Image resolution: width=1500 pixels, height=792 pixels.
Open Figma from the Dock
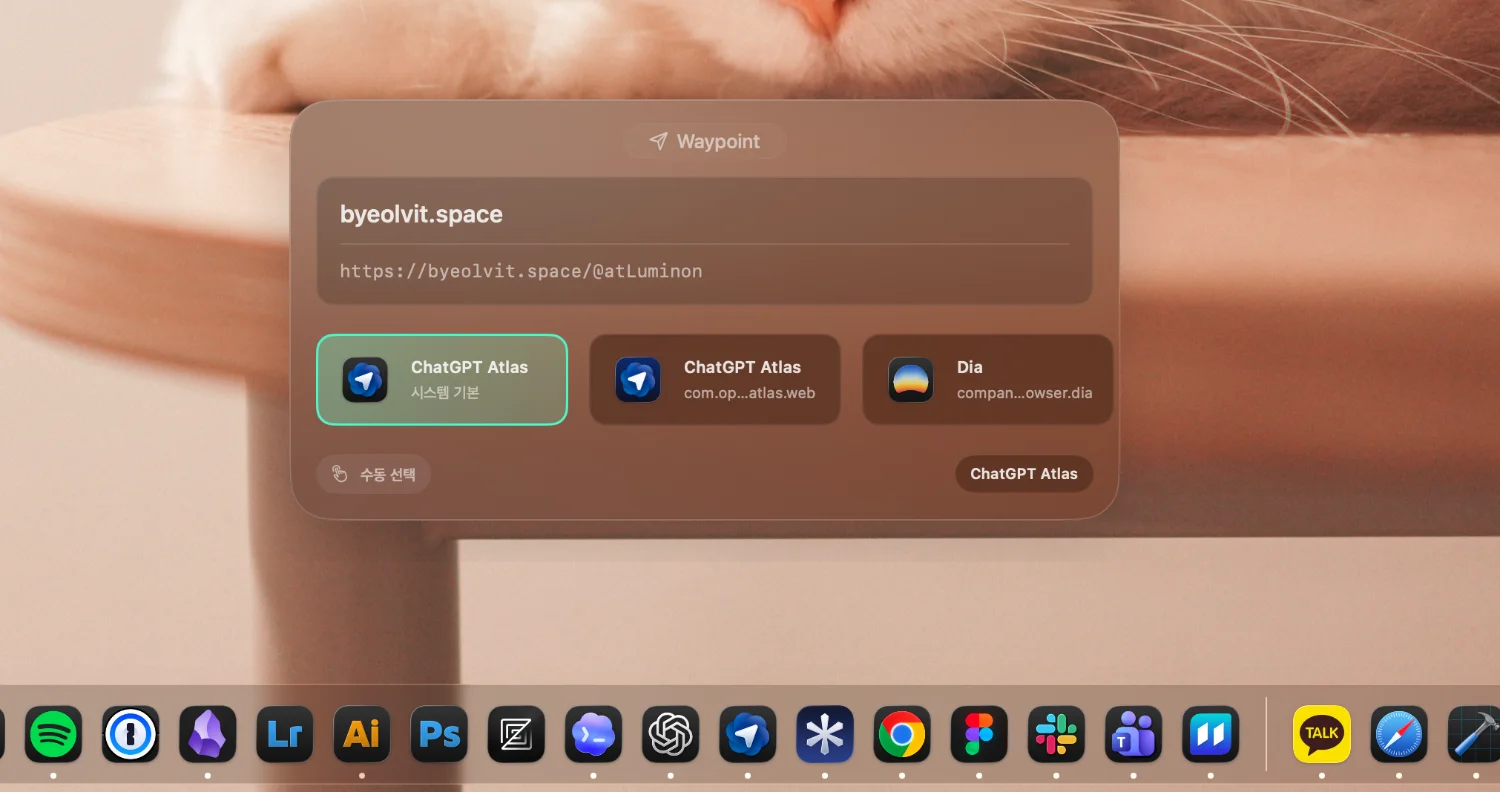(x=979, y=735)
